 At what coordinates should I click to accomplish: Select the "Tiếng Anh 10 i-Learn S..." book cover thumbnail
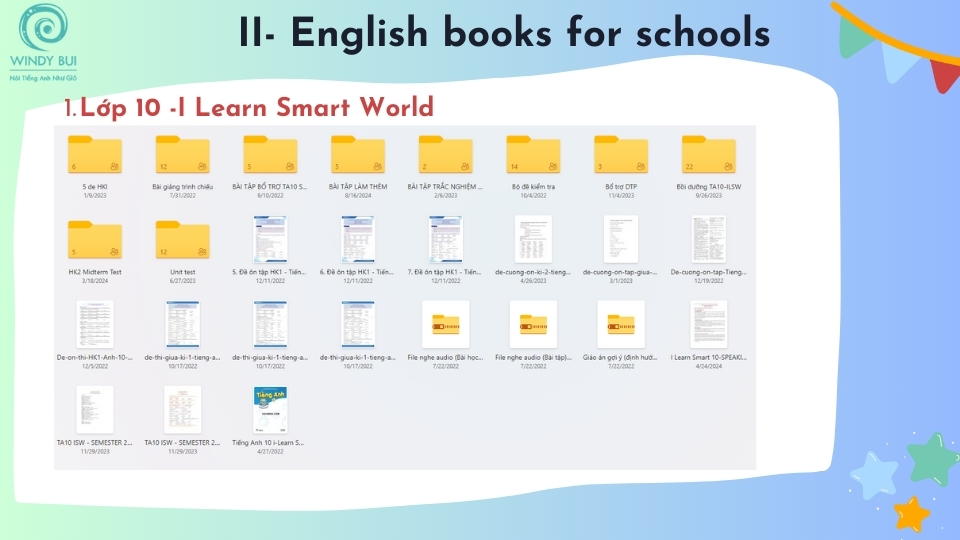(x=270, y=409)
